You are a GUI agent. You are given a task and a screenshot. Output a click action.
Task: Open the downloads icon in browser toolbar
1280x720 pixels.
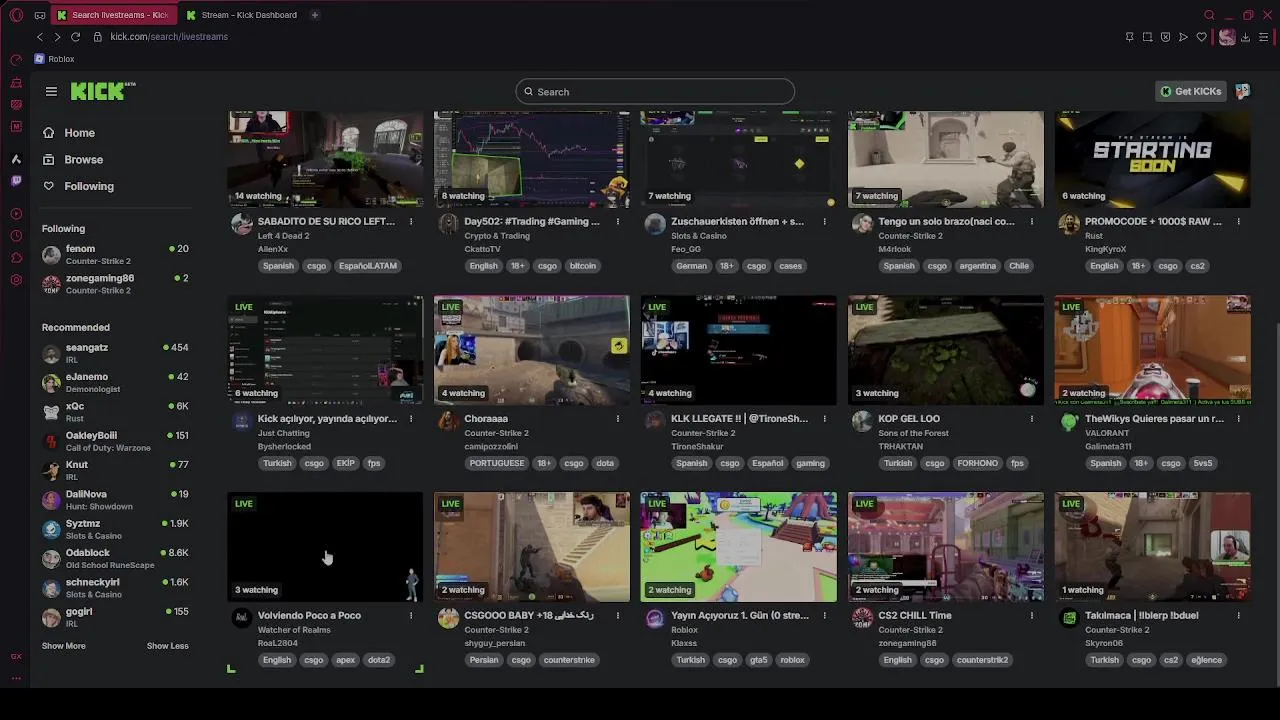click(1245, 37)
